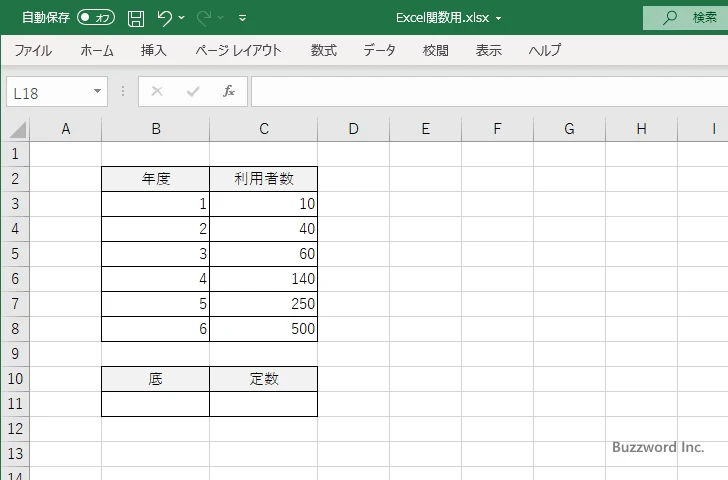The width and height of the screenshot is (728, 480).
Task: Select row 2 header
Action: [x=15, y=179]
